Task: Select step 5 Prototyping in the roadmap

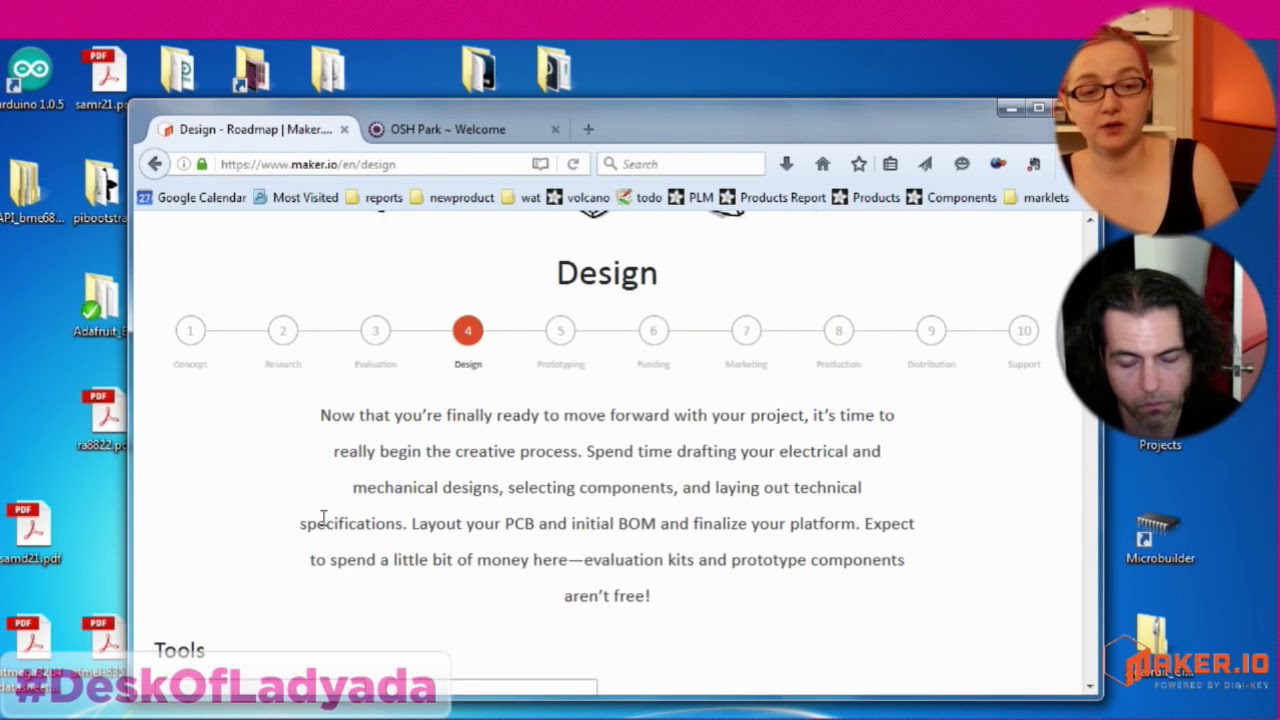Action: point(560,331)
